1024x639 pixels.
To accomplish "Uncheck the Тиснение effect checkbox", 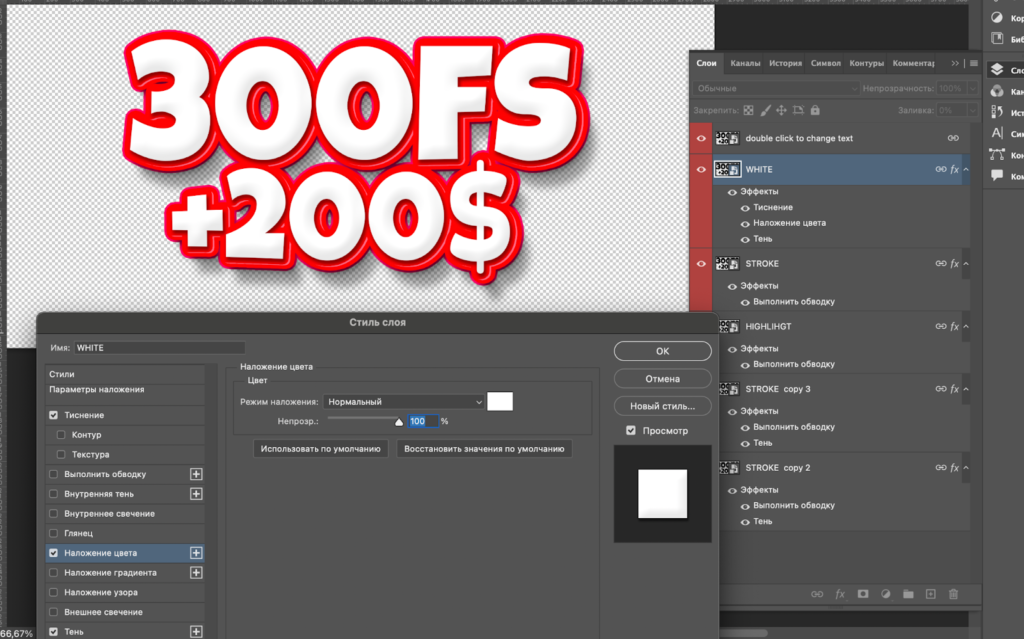I will coord(54,415).
